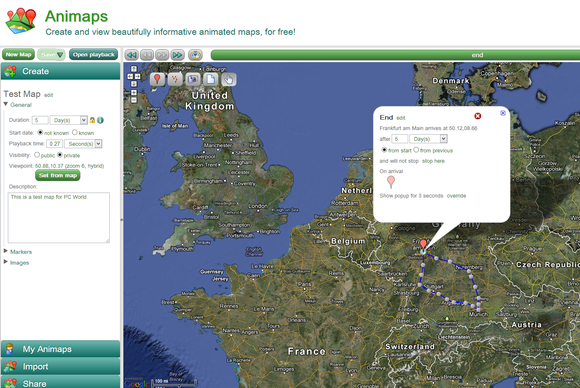
Task: Click the info icon next to Duration
Action: click(100, 120)
